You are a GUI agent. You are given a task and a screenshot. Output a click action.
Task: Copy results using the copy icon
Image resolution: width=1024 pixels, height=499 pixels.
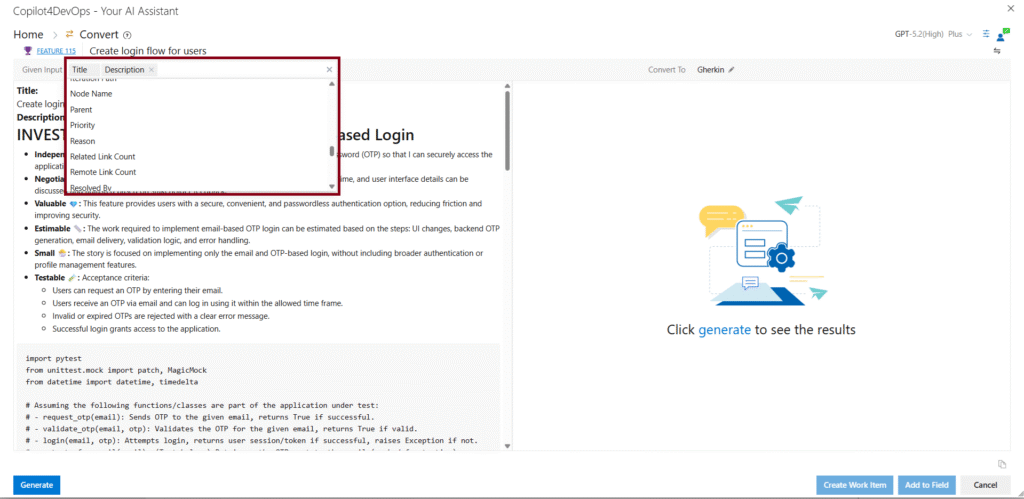click(x=1002, y=464)
